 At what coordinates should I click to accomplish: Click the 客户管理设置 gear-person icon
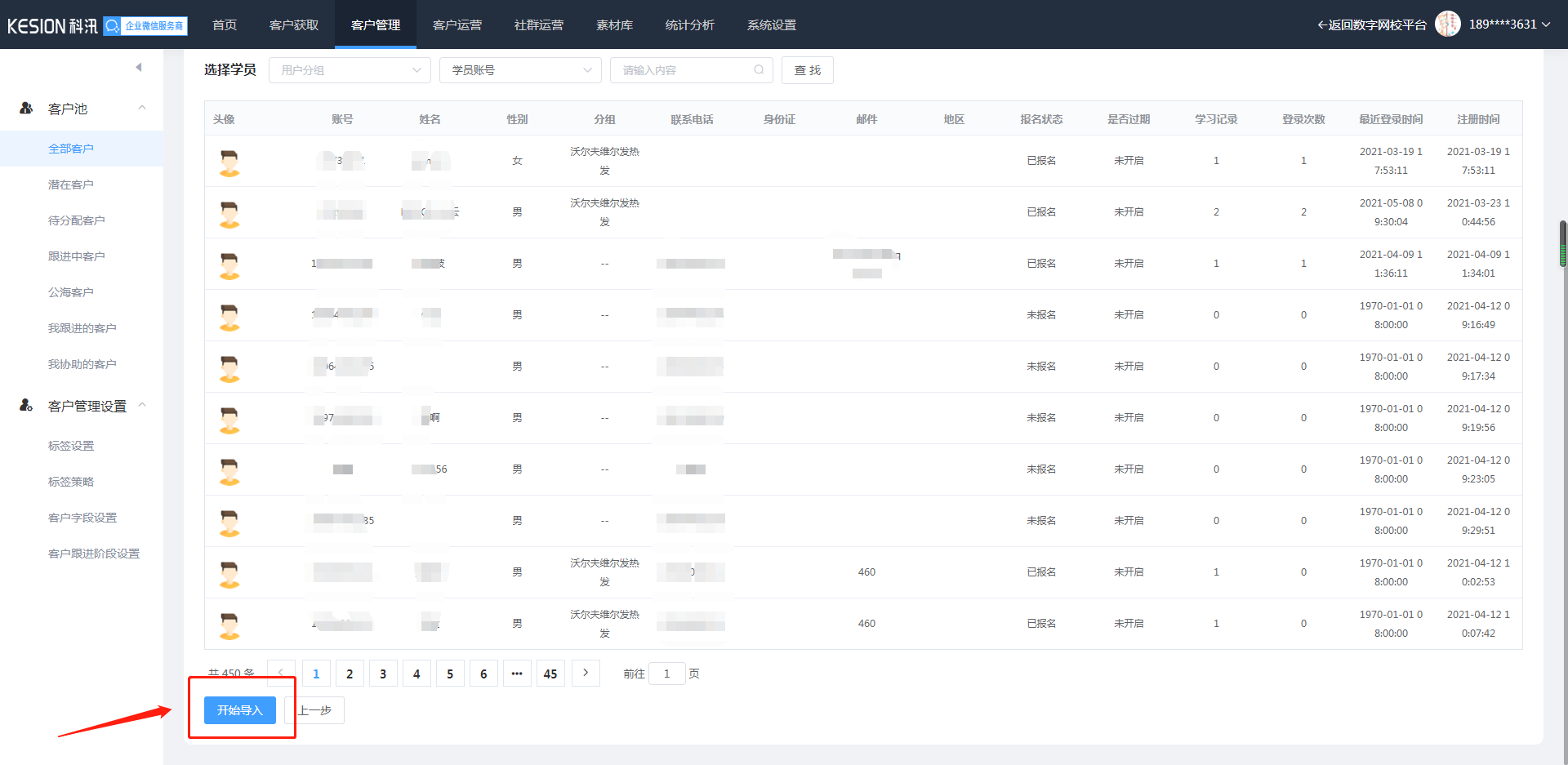26,406
